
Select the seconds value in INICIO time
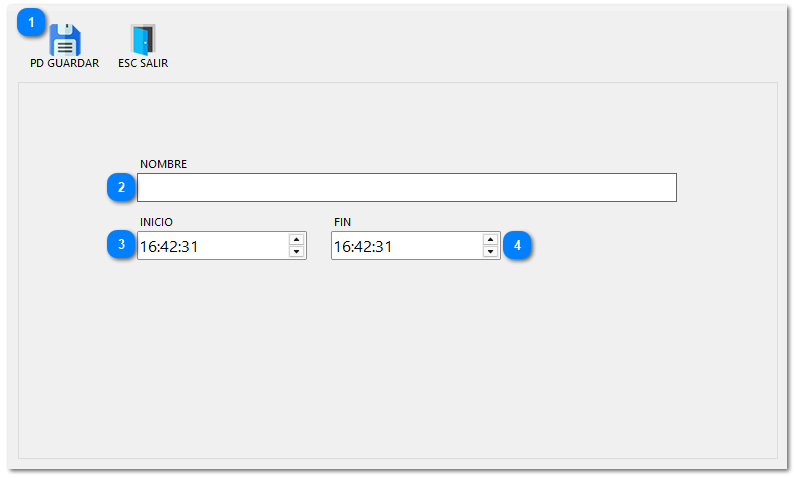coord(189,246)
